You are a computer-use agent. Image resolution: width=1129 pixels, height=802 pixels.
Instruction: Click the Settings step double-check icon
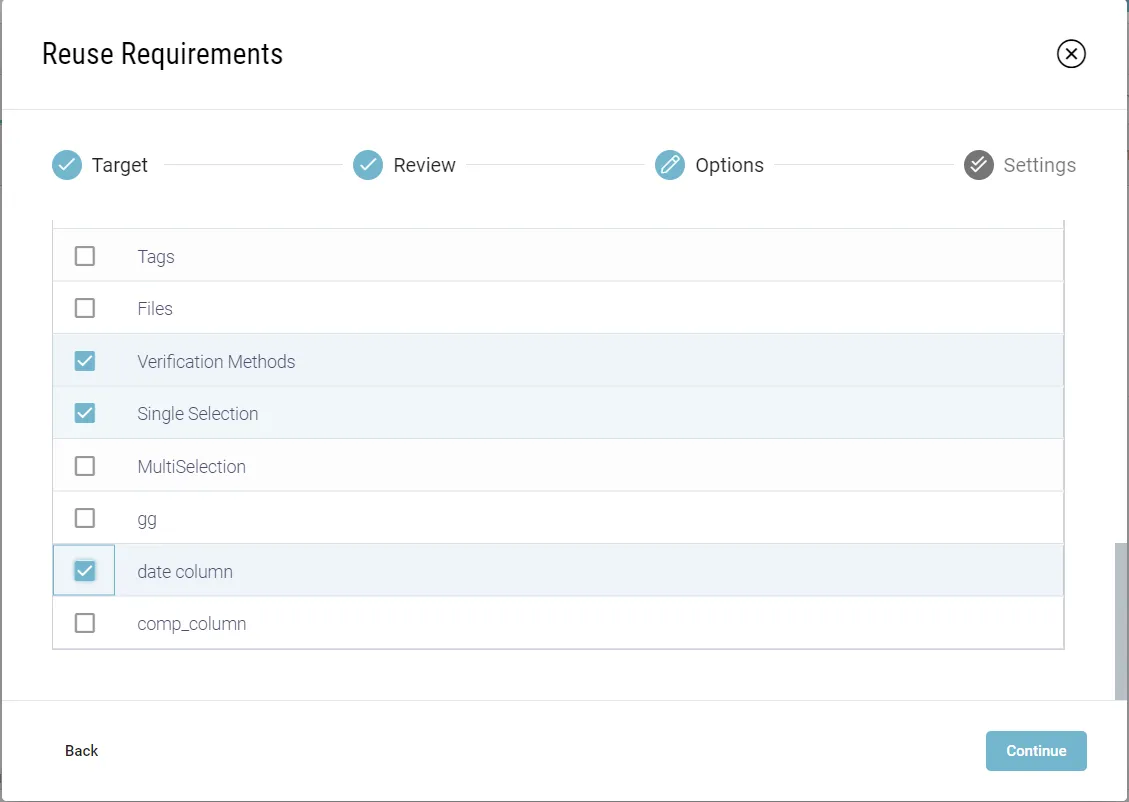[978, 165]
